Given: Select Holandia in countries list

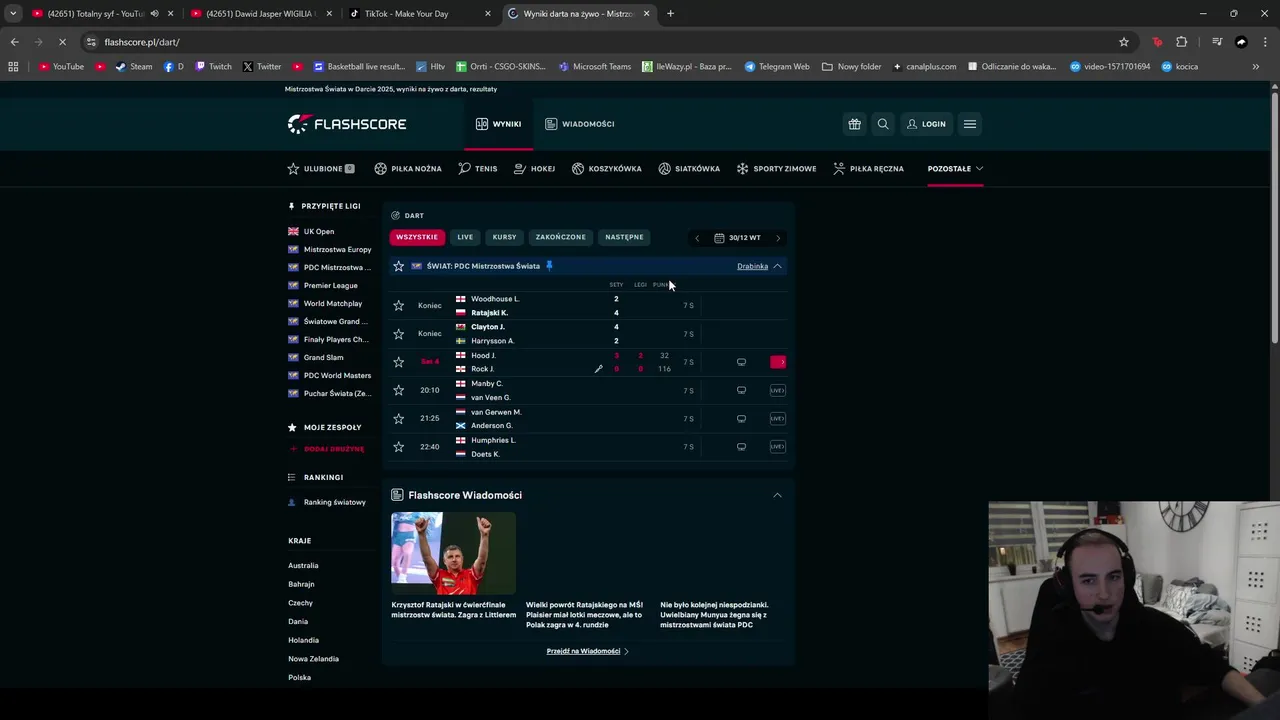Looking at the screenshot, I should tap(303, 640).
